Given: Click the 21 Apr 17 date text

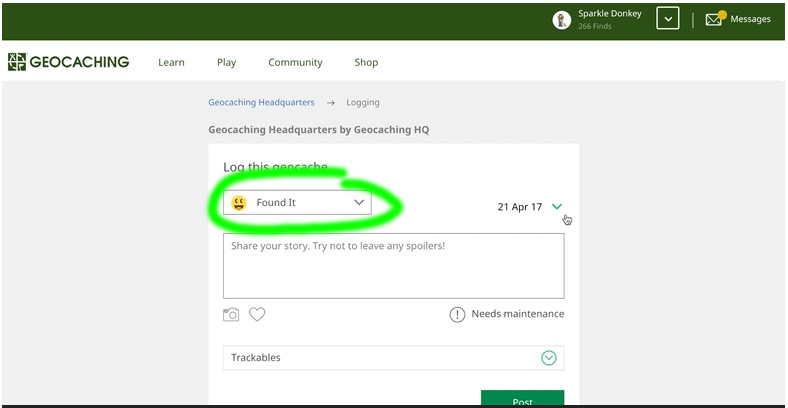Looking at the screenshot, I should (x=520, y=207).
